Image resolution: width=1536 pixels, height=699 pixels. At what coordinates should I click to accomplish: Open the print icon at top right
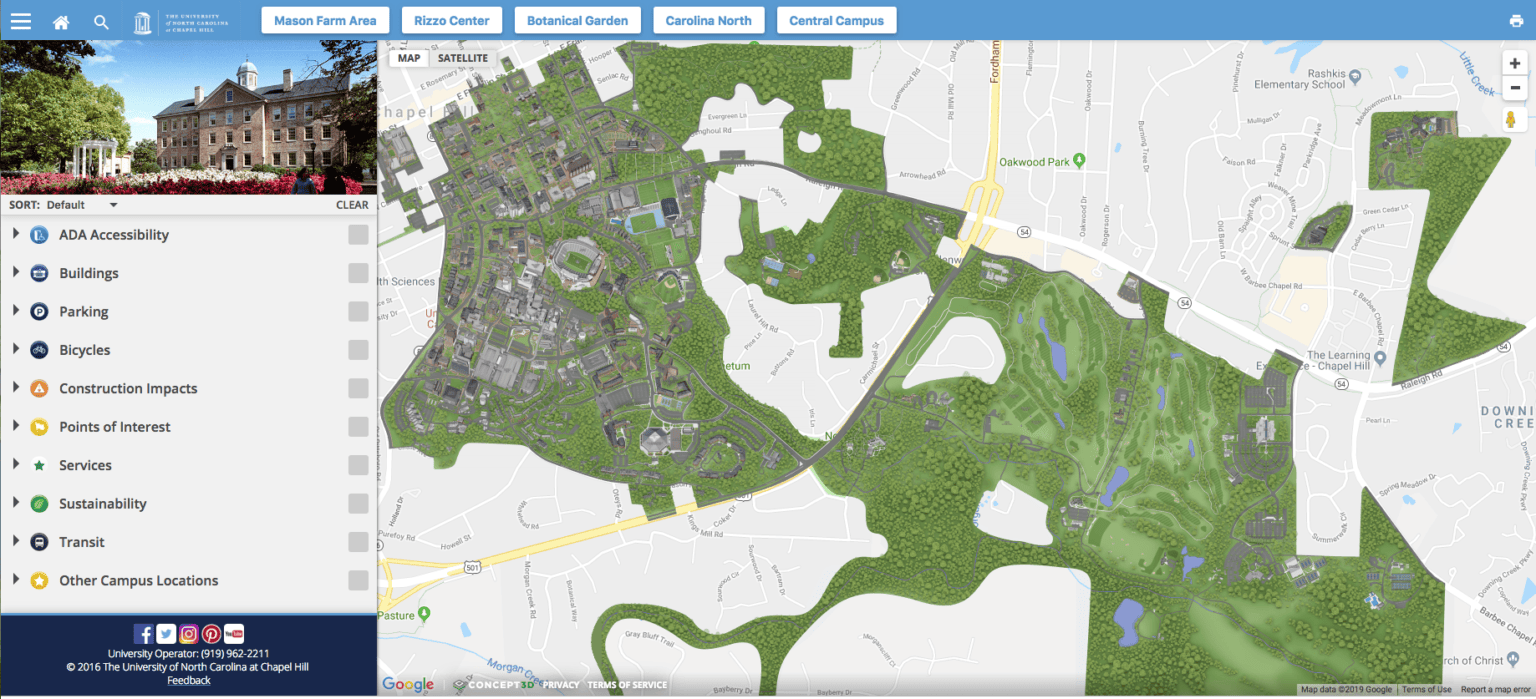tap(1516, 20)
